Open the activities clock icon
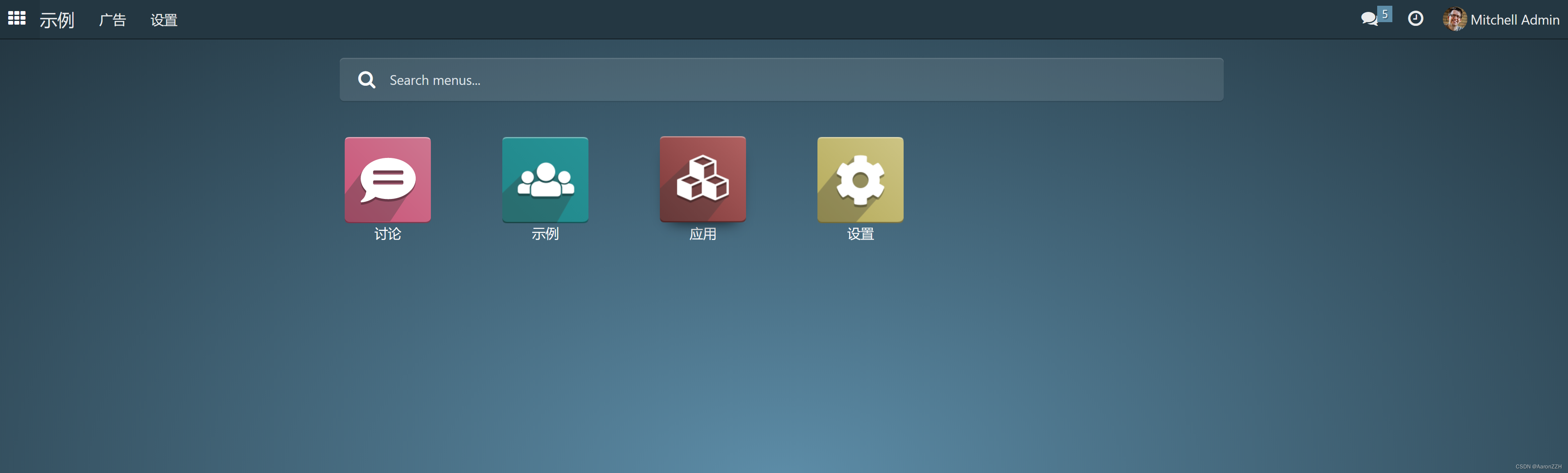Image resolution: width=1568 pixels, height=473 pixels. point(1416,19)
